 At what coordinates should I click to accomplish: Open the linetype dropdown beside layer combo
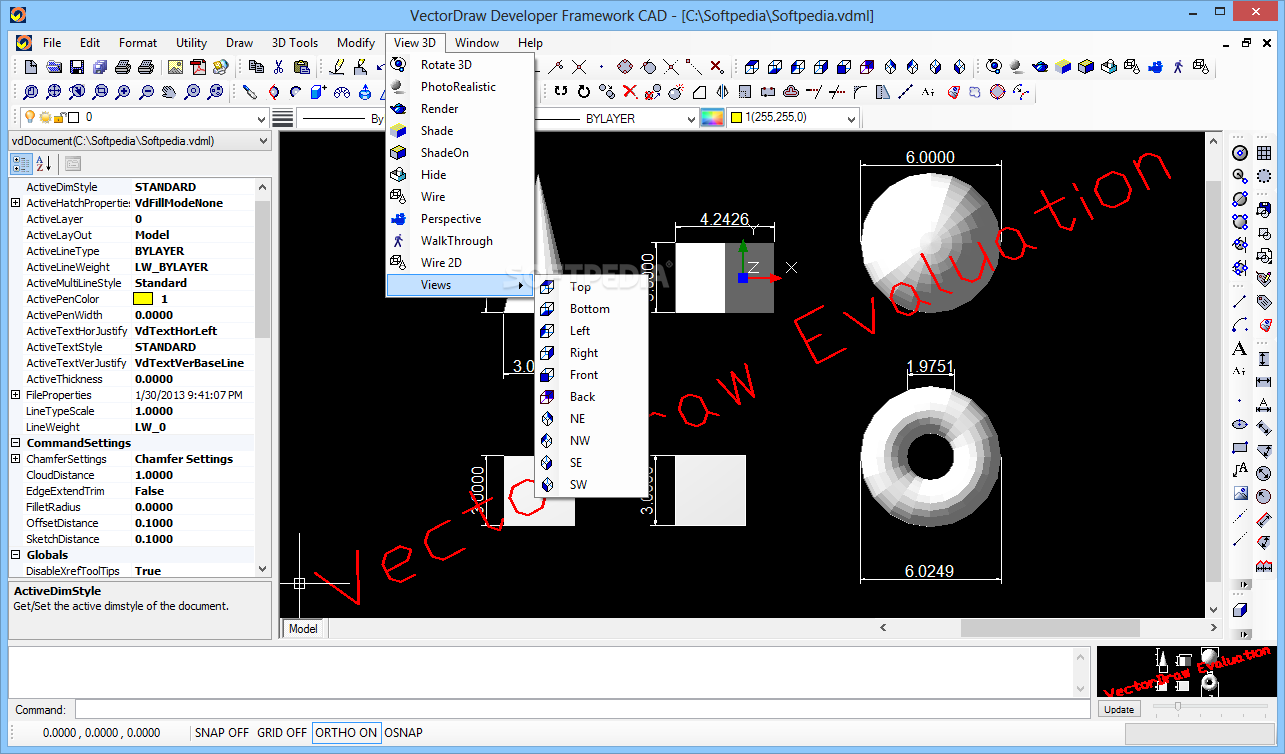340,118
